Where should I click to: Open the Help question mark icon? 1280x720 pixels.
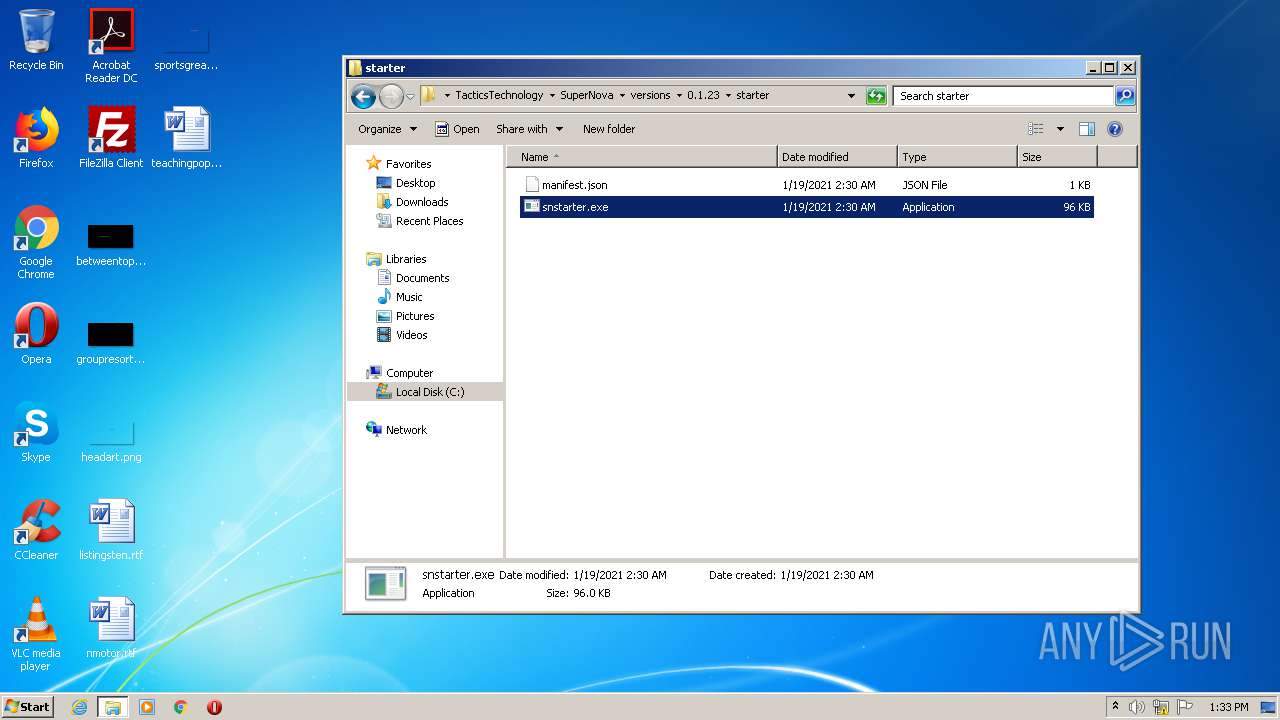(x=1115, y=129)
